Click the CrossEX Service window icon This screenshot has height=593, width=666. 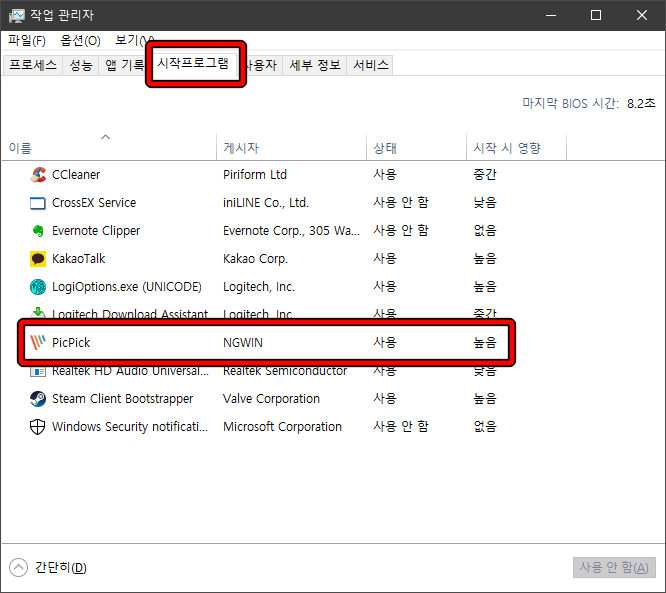point(38,203)
